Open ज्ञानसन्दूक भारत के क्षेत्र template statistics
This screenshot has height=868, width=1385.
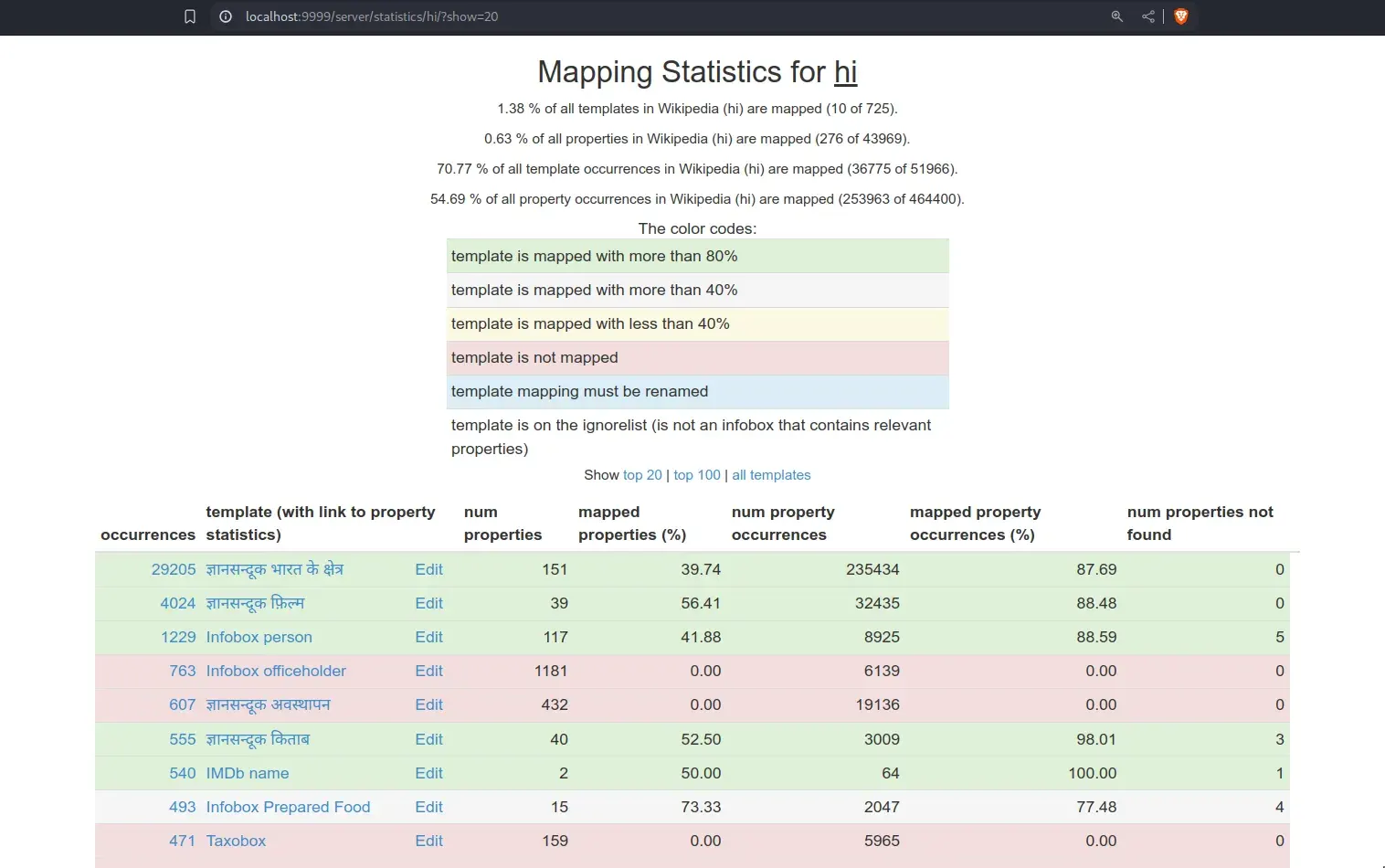(x=274, y=569)
